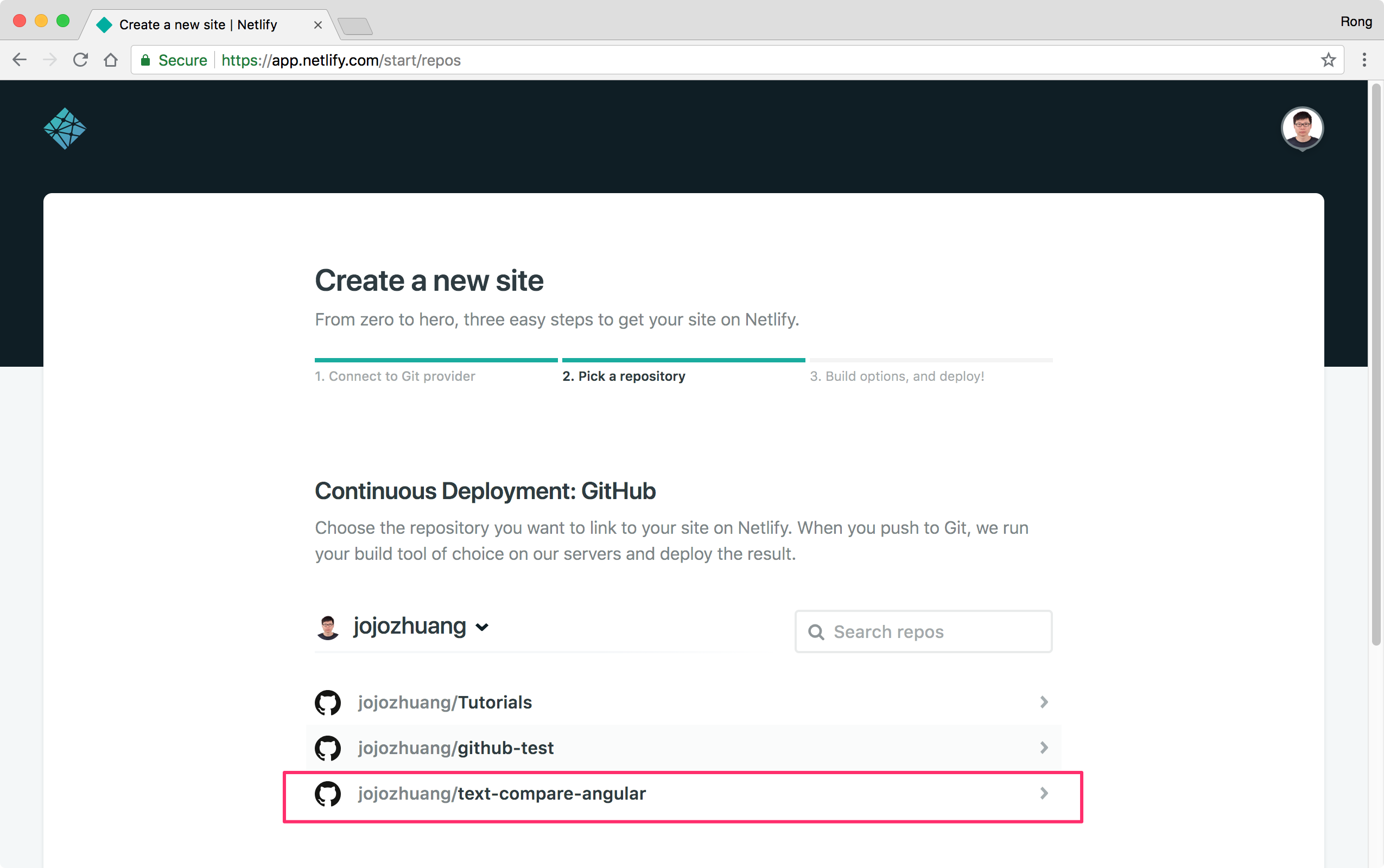The image size is (1384, 868).
Task: Go to step 1 Connect to Git provider
Action: [395, 376]
